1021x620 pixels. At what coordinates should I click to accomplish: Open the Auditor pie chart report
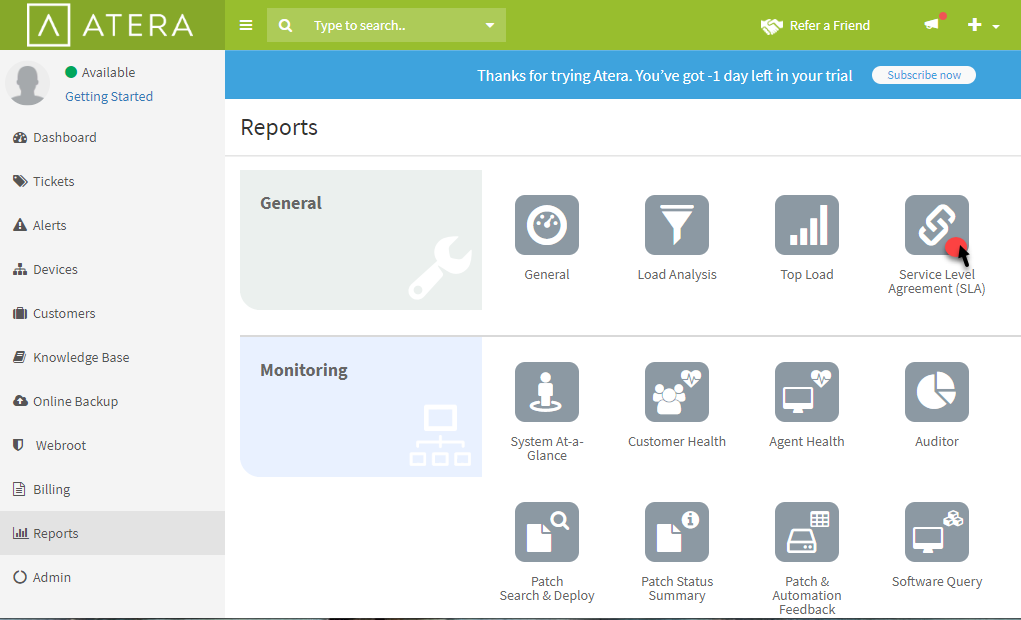tap(936, 392)
